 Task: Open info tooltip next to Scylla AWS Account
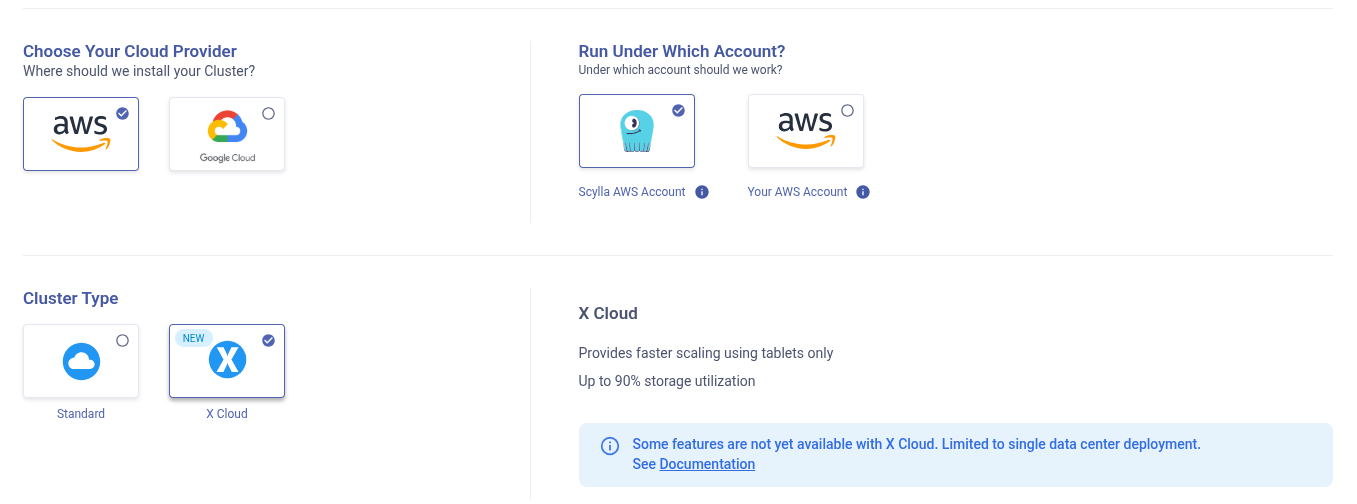[702, 192]
